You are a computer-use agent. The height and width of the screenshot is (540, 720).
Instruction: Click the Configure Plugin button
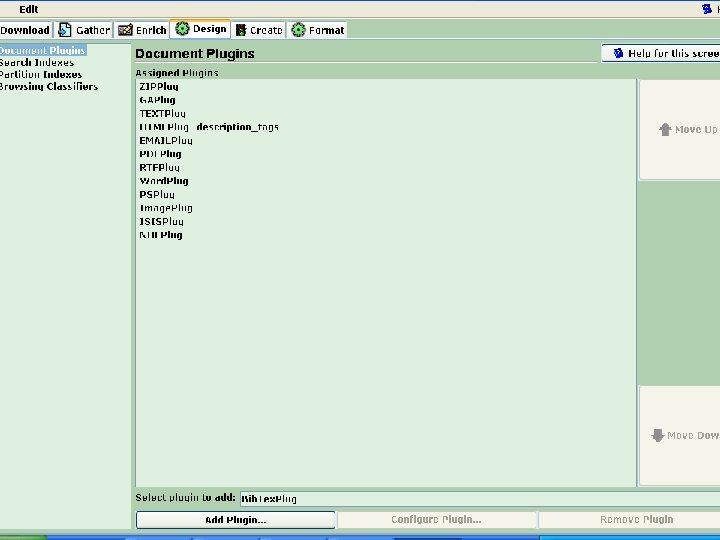[x=436, y=520]
